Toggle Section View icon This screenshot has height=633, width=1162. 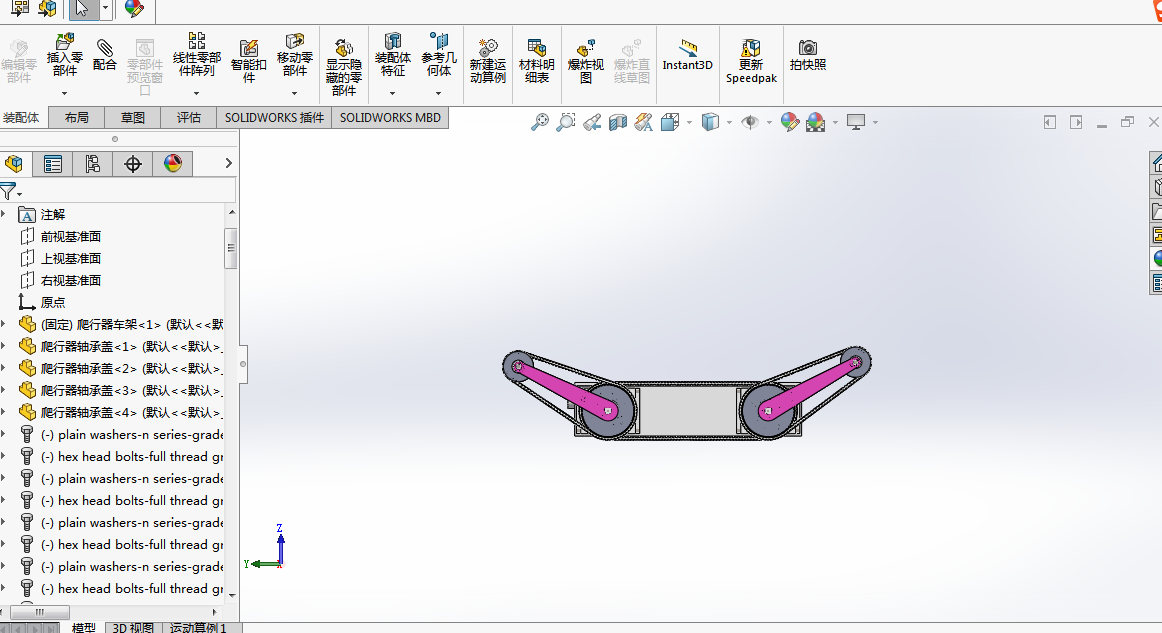pyautogui.click(x=617, y=122)
